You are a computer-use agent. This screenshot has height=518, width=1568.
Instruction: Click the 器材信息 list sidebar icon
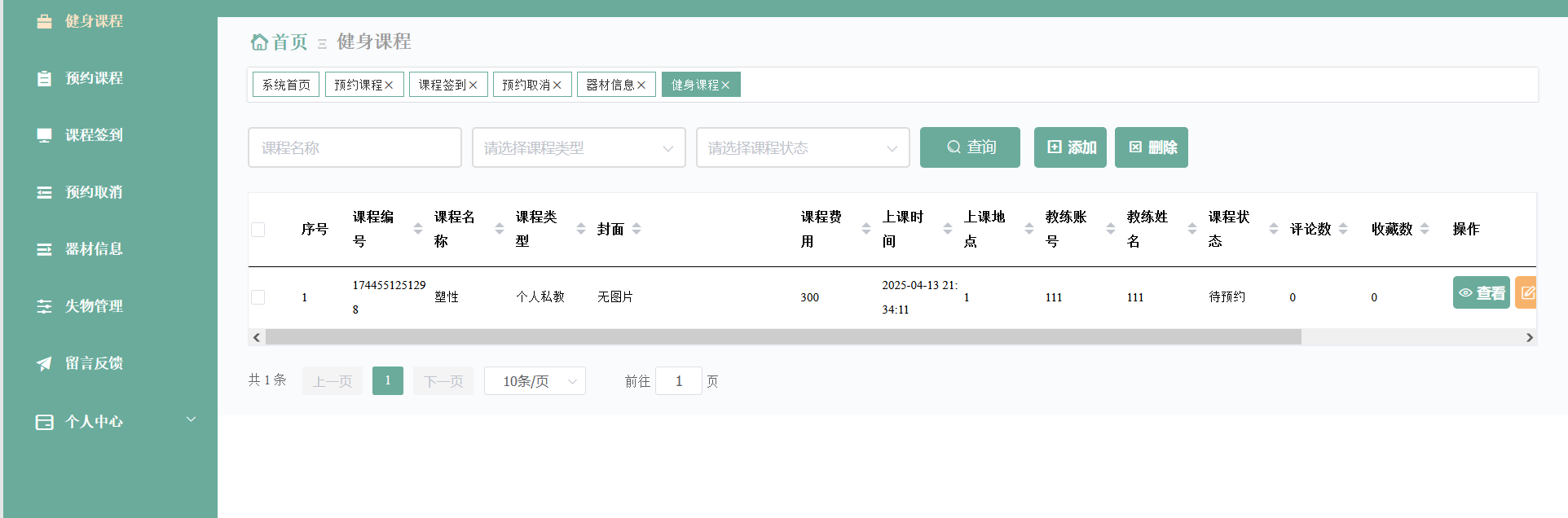click(44, 249)
